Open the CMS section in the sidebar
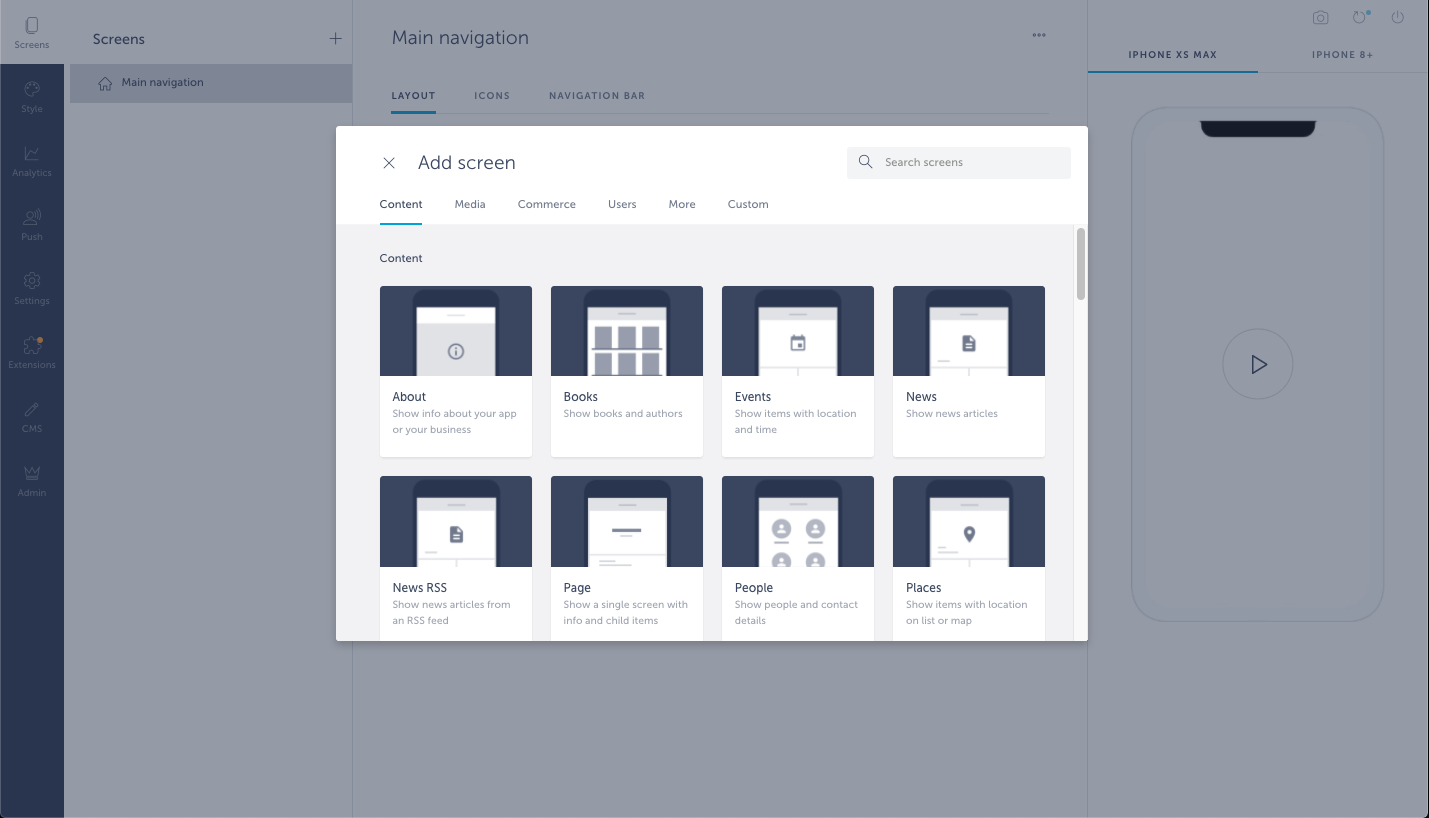This screenshot has height=818, width=1429. [x=31, y=417]
